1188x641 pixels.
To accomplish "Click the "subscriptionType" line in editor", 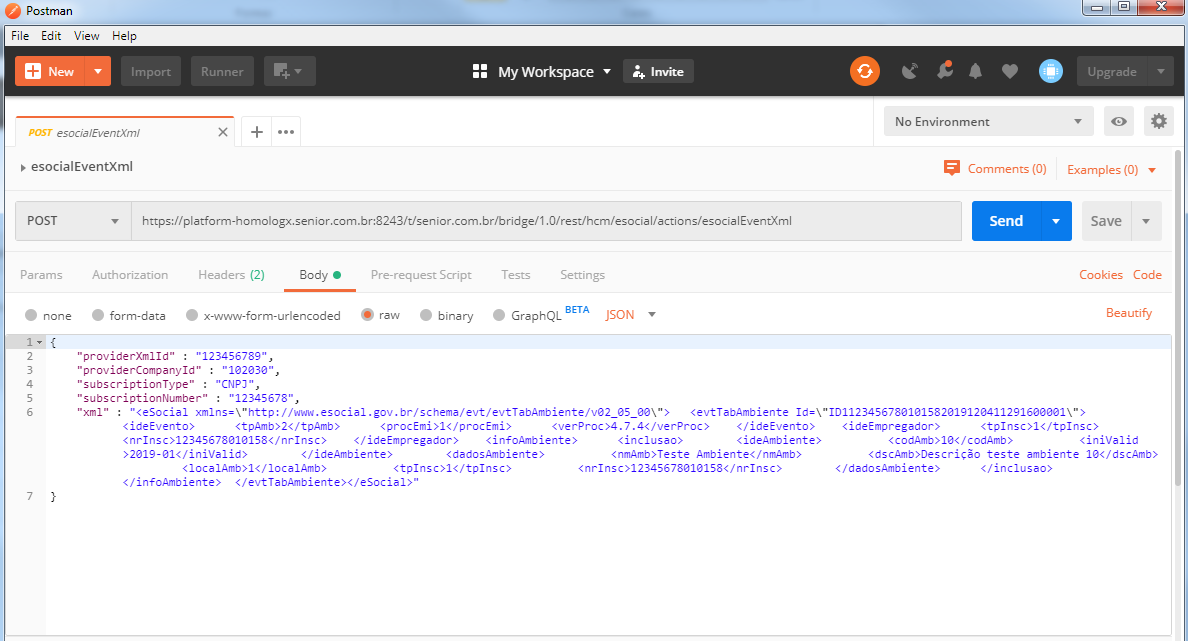I will click(168, 384).
